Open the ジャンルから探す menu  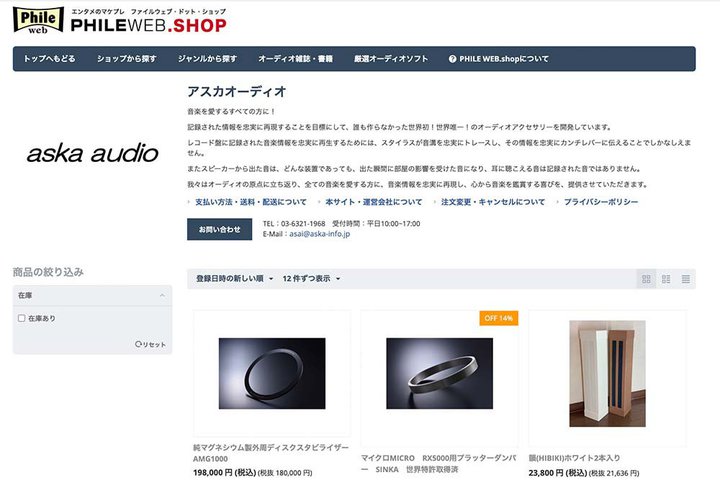[x=208, y=59]
